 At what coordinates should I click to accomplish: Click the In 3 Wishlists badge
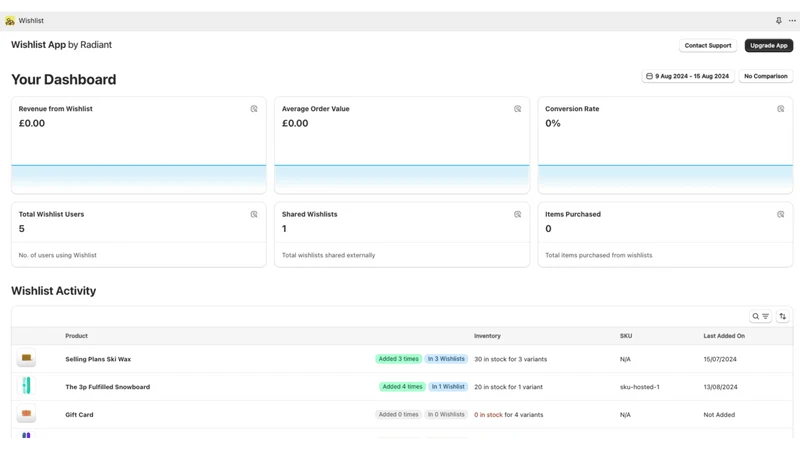click(446, 359)
